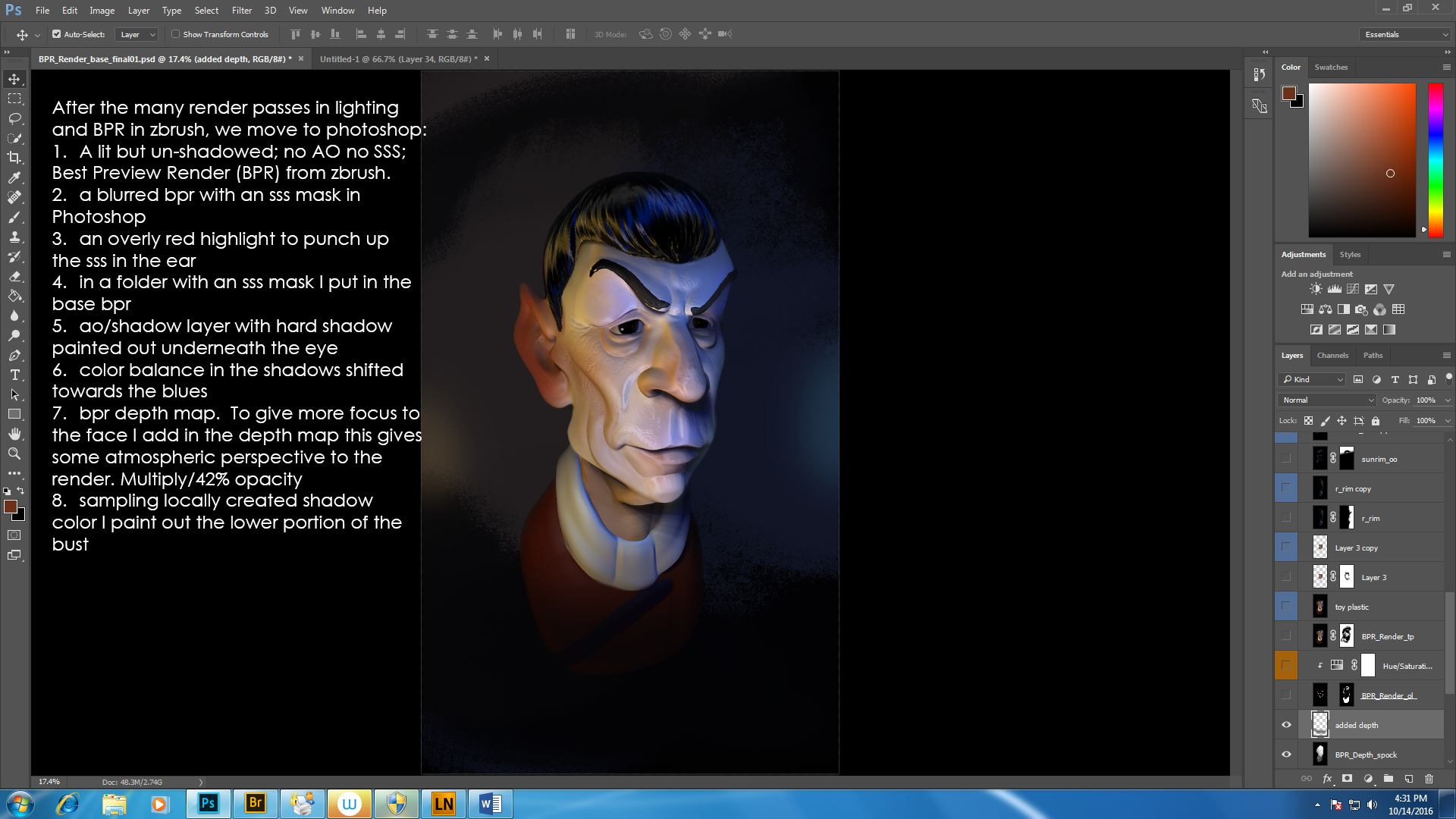
Task: Select the Clone Stamp tool
Action: (14, 237)
